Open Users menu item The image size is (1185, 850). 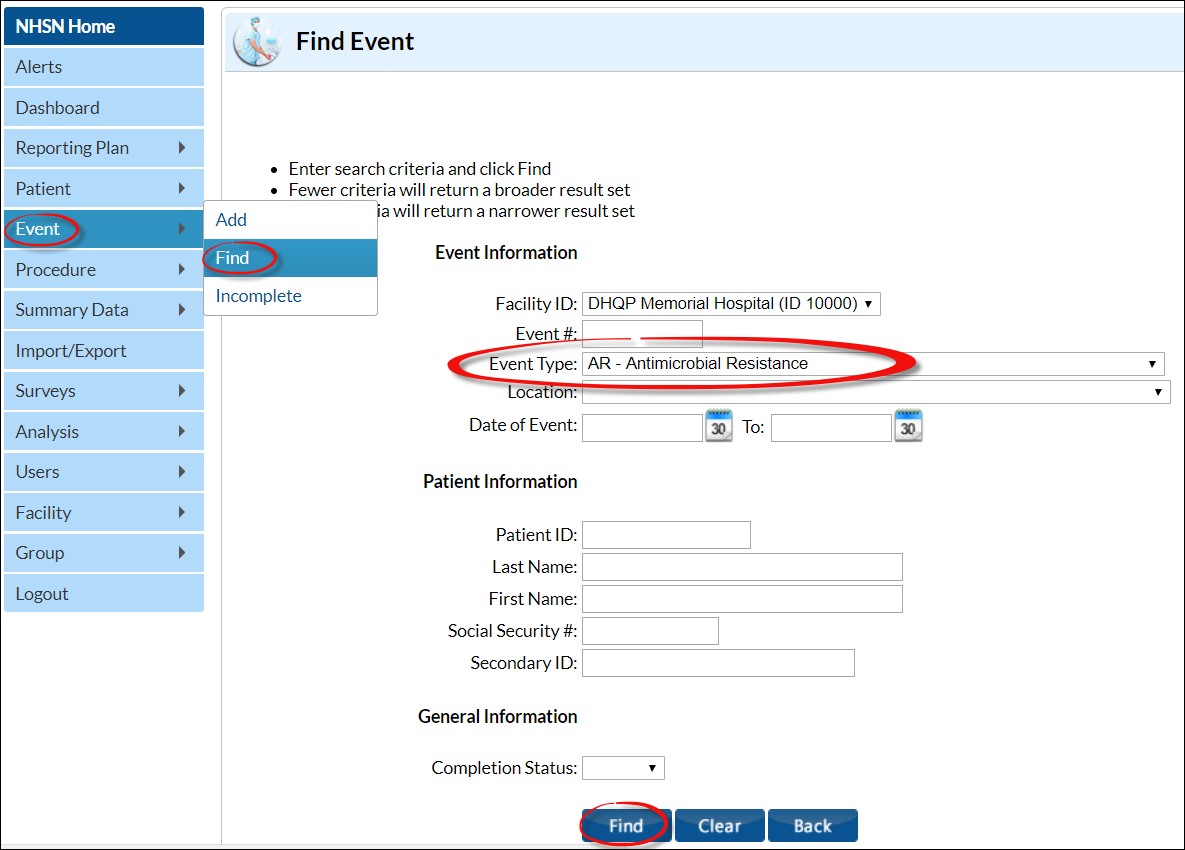click(104, 471)
